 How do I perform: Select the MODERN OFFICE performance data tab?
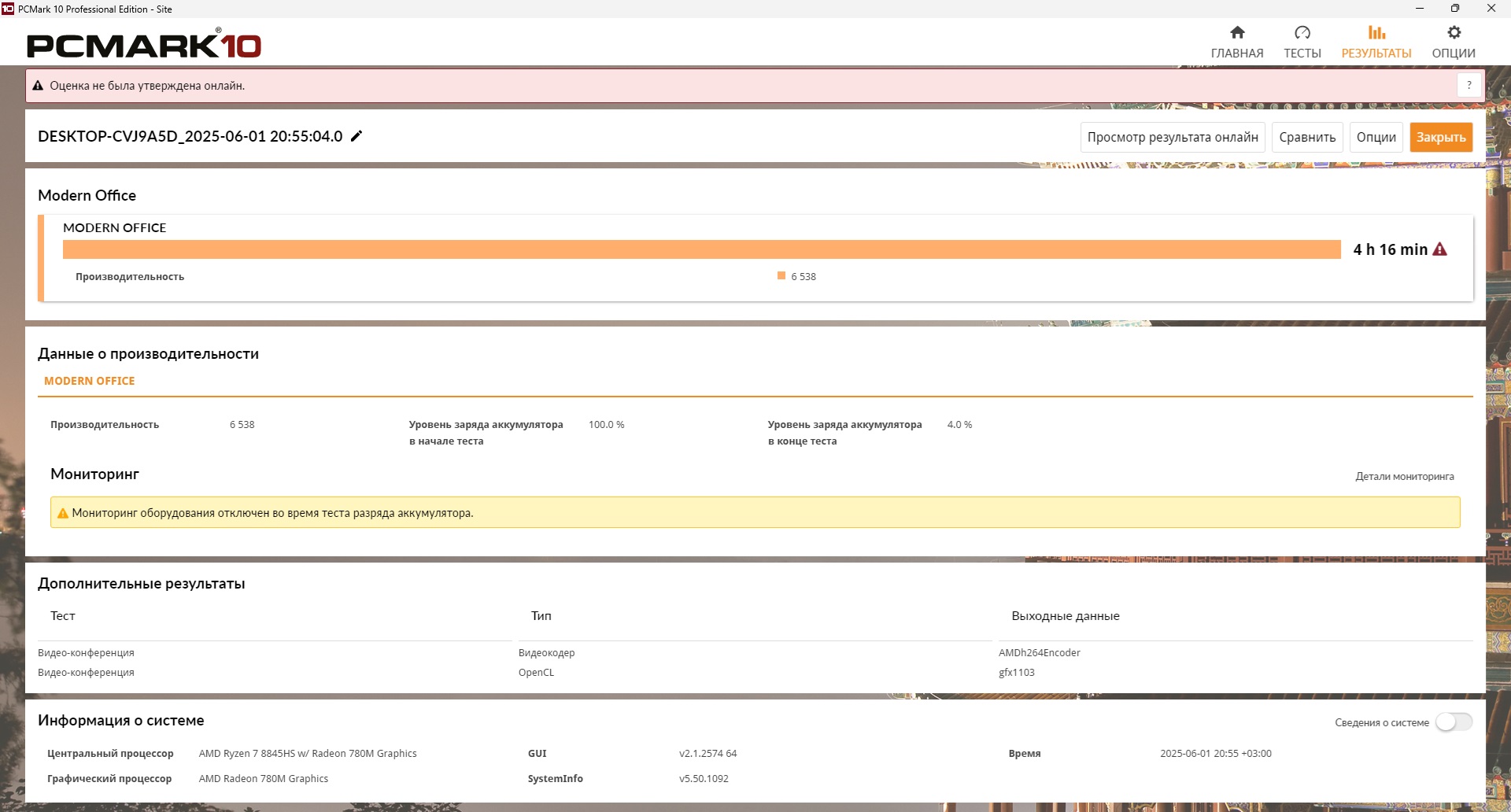tap(90, 381)
